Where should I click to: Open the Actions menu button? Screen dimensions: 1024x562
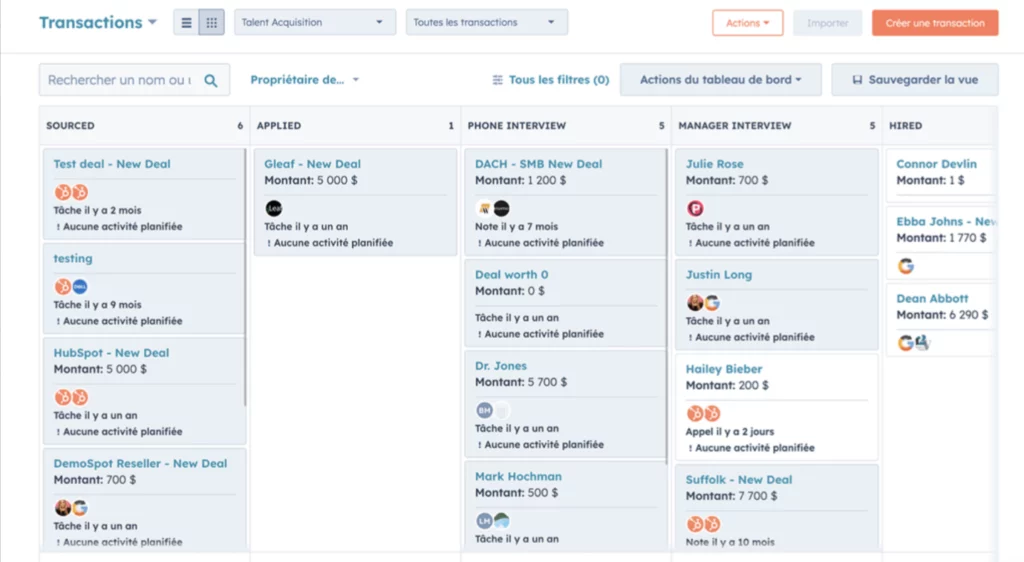pos(747,23)
